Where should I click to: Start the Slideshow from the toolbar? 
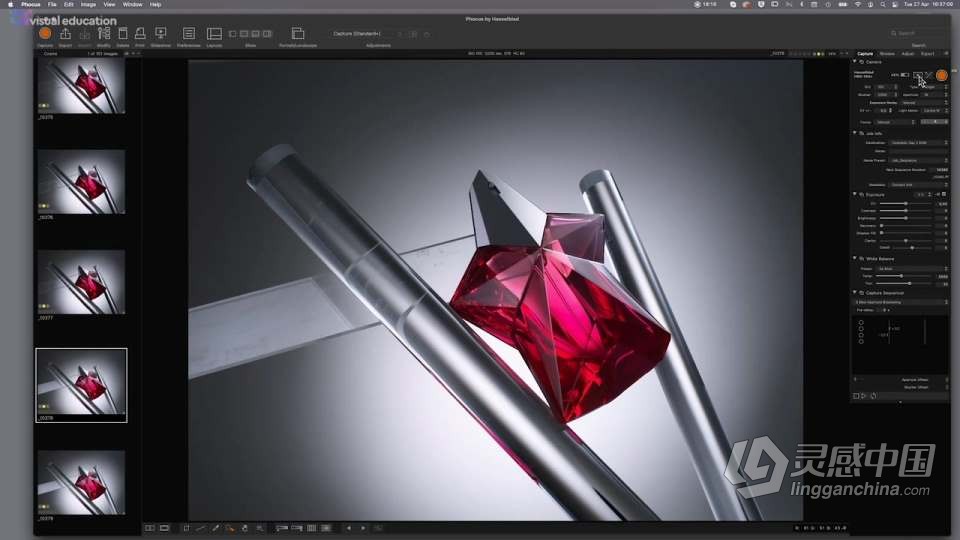click(x=161, y=33)
